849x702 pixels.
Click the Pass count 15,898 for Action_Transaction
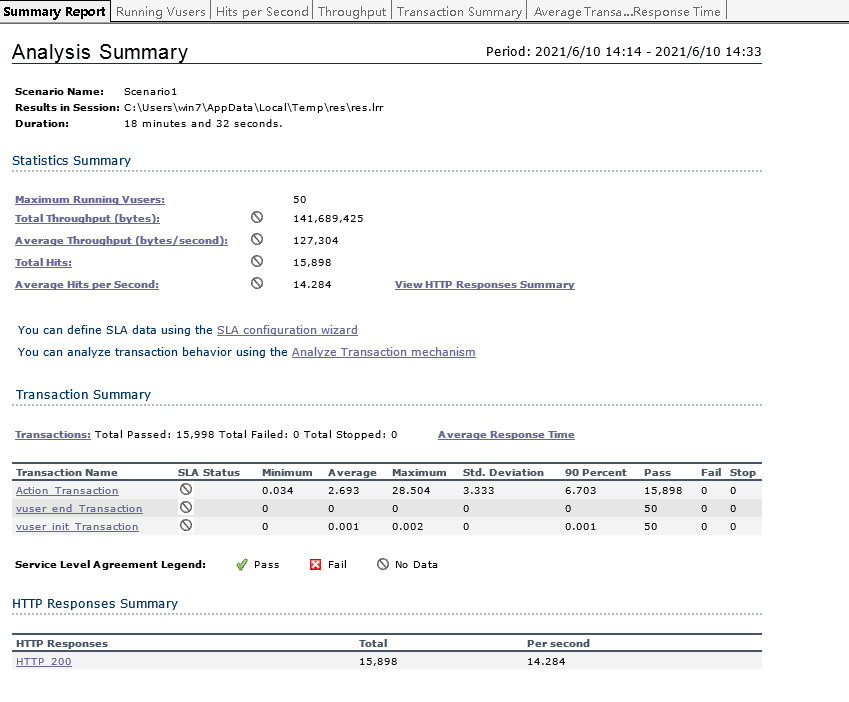[663, 490]
